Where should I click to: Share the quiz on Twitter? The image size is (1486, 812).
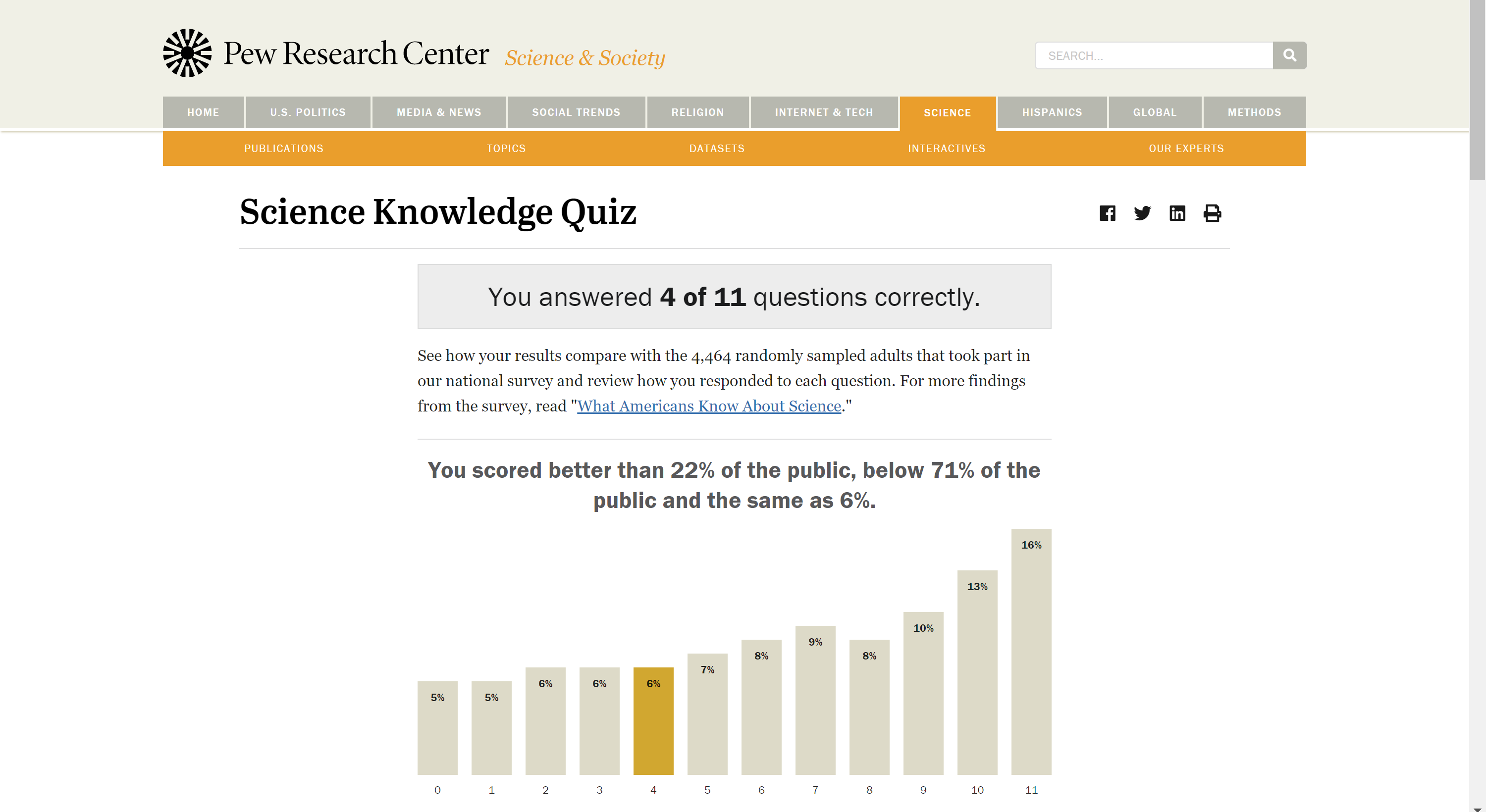tap(1142, 213)
